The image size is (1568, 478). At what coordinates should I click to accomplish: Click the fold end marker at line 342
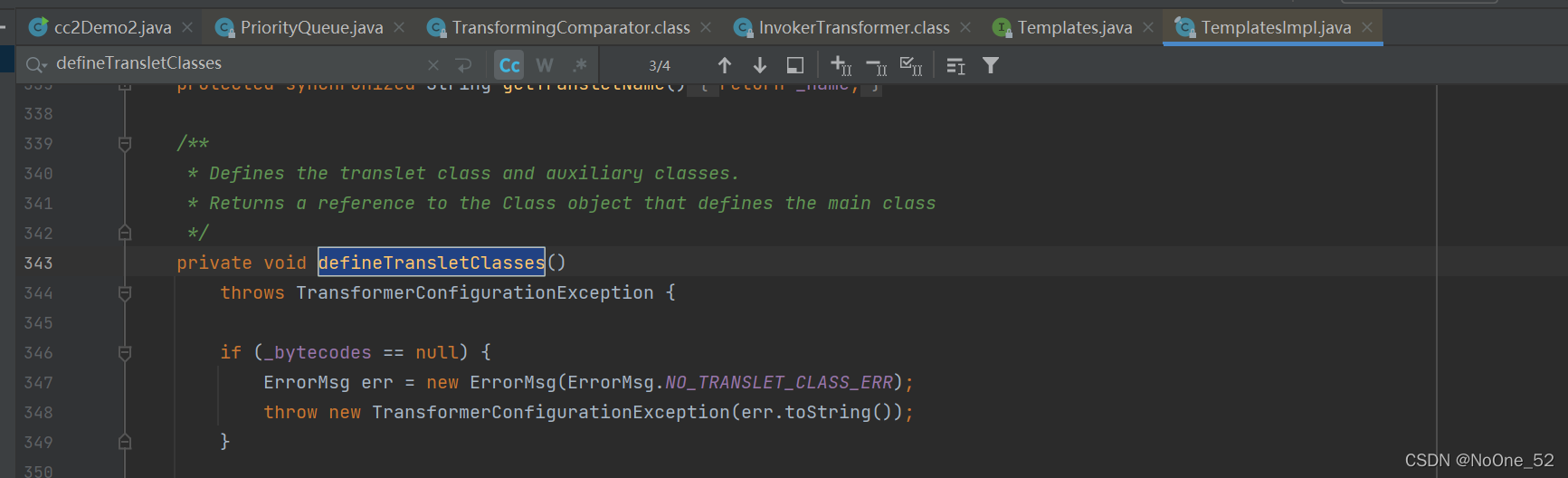pyautogui.click(x=125, y=233)
